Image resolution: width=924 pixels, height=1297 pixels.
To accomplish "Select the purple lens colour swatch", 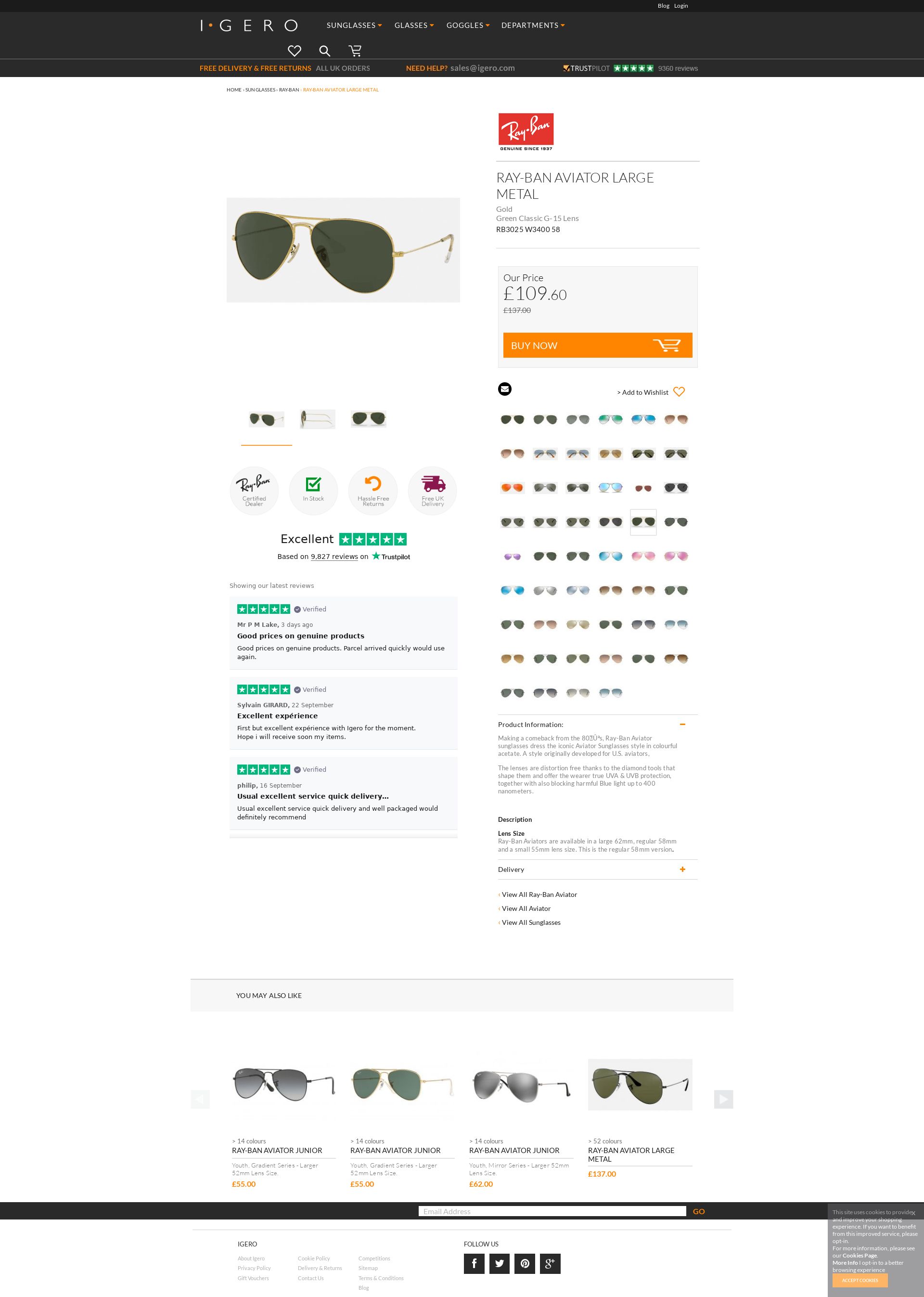I will point(512,556).
